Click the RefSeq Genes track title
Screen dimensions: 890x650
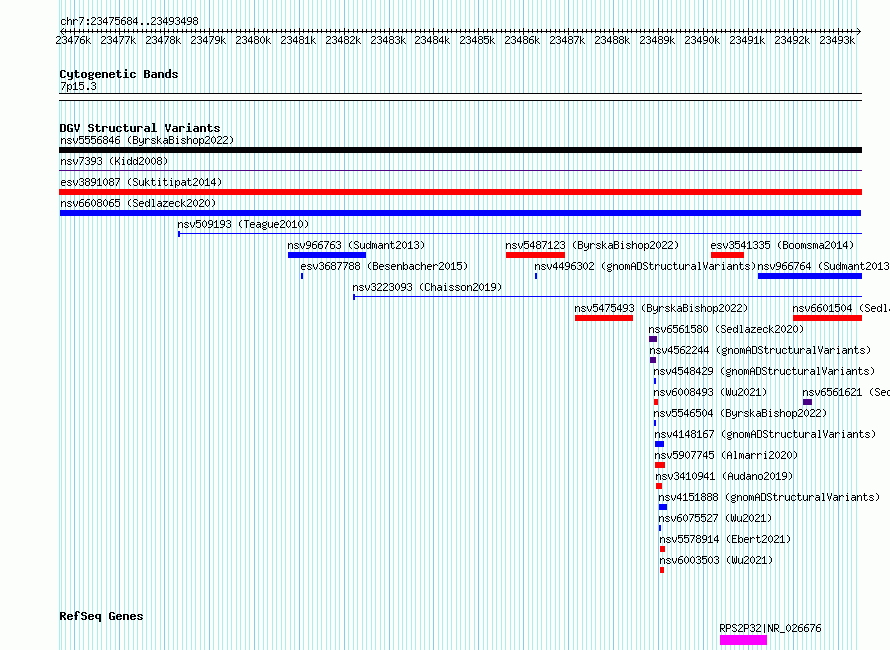click(101, 616)
